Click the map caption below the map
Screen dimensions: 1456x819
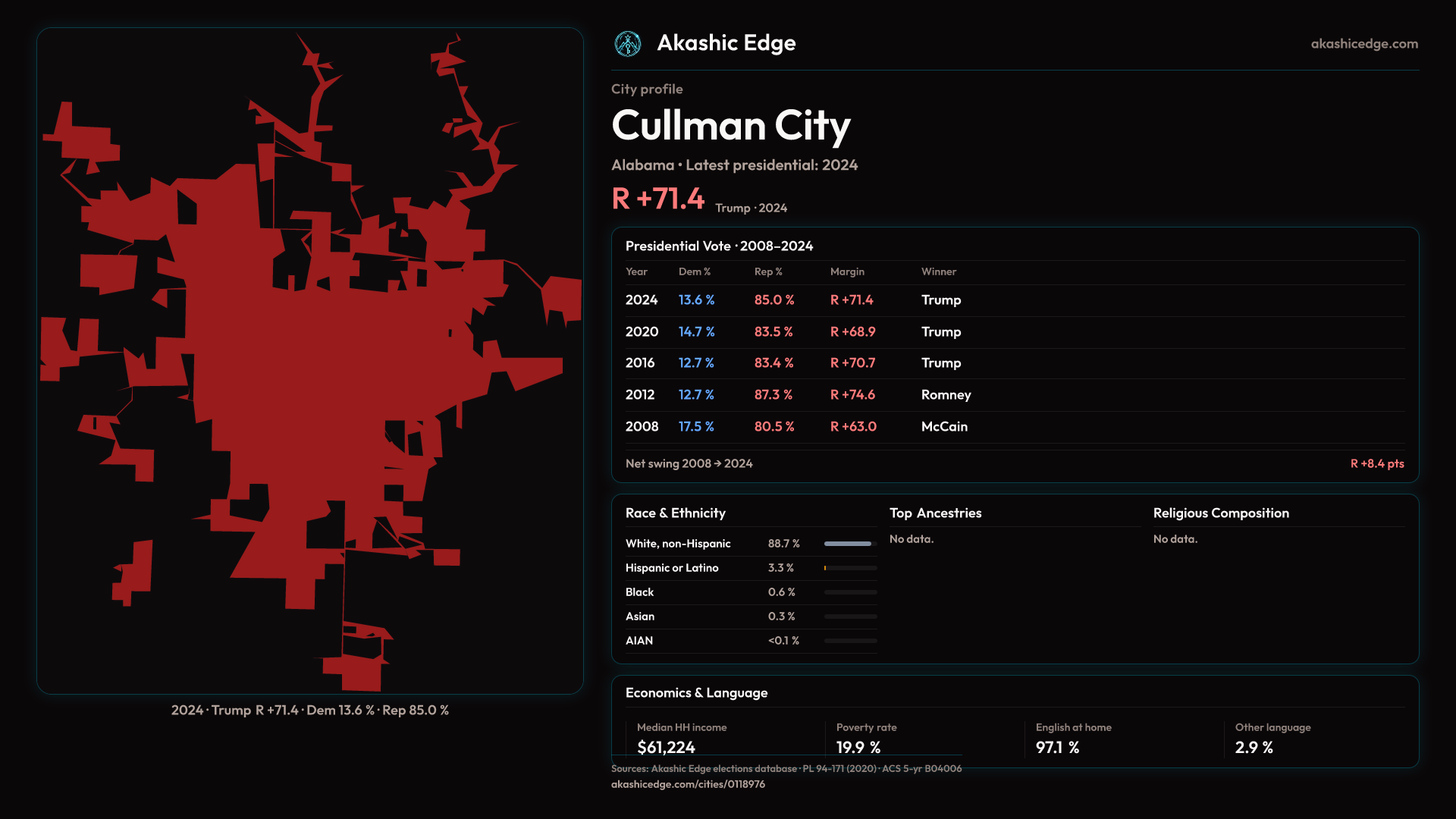(x=309, y=711)
